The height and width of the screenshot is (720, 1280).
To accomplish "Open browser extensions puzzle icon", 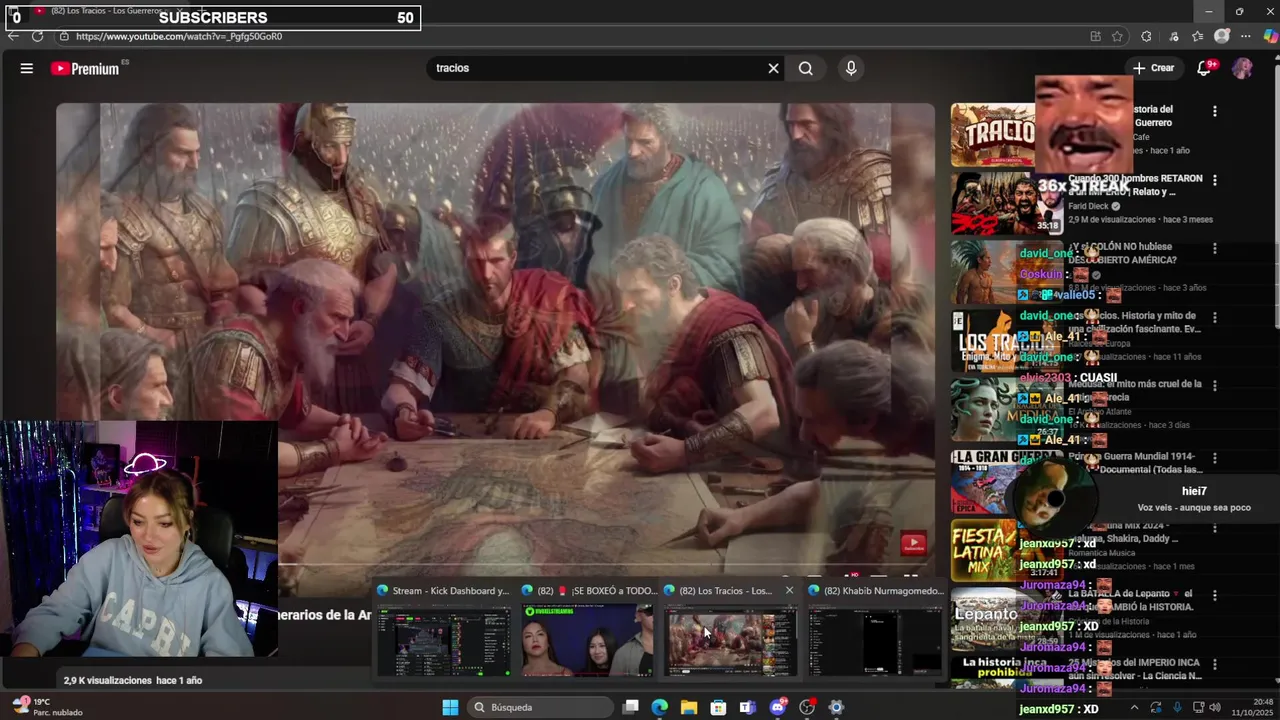I will click(1146, 36).
